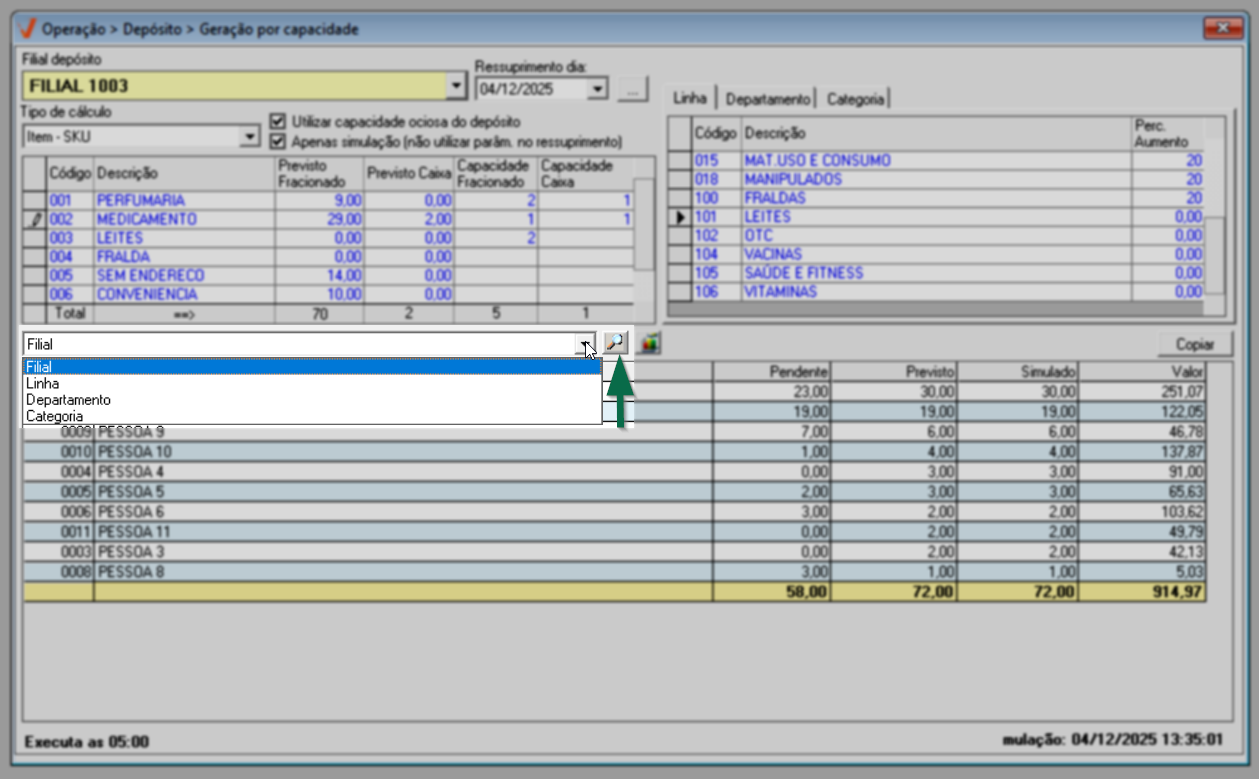The width and height of the screenshot is (1259, 779).
Task: Open the ellipsis button next to date
Action: coord(633,89)
